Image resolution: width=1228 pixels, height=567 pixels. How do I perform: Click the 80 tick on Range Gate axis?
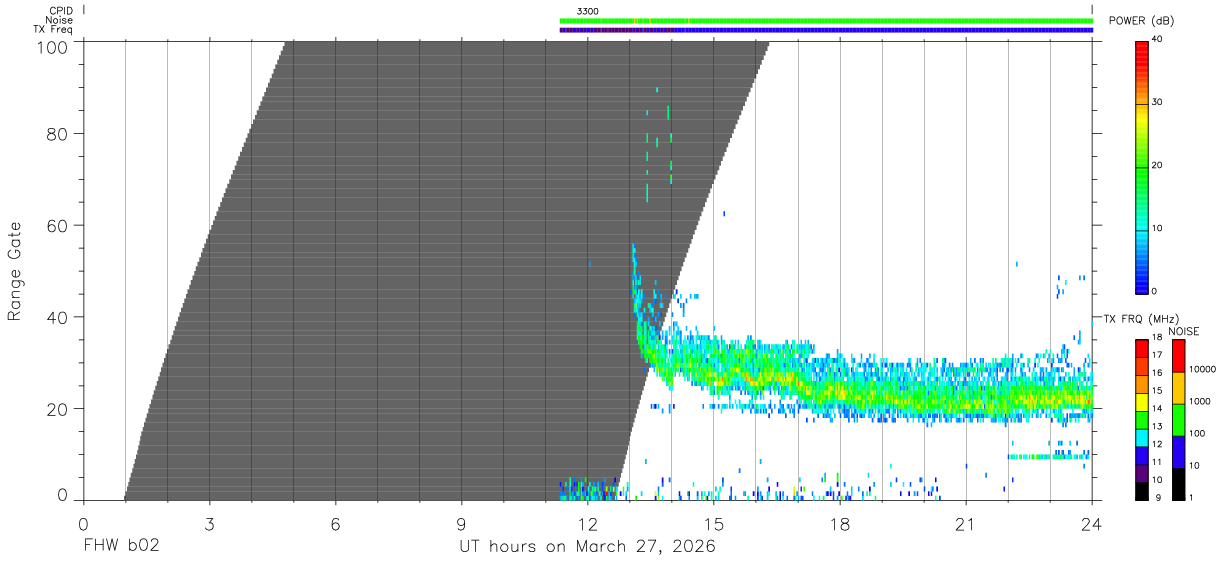[57, 133]
